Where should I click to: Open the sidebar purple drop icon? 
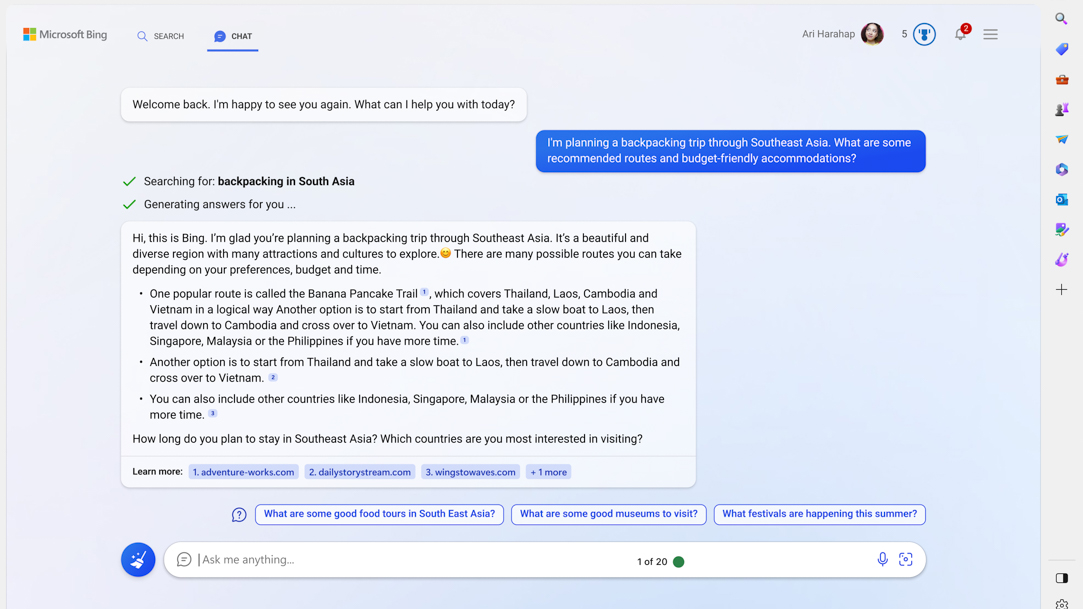click(1062, 260)
